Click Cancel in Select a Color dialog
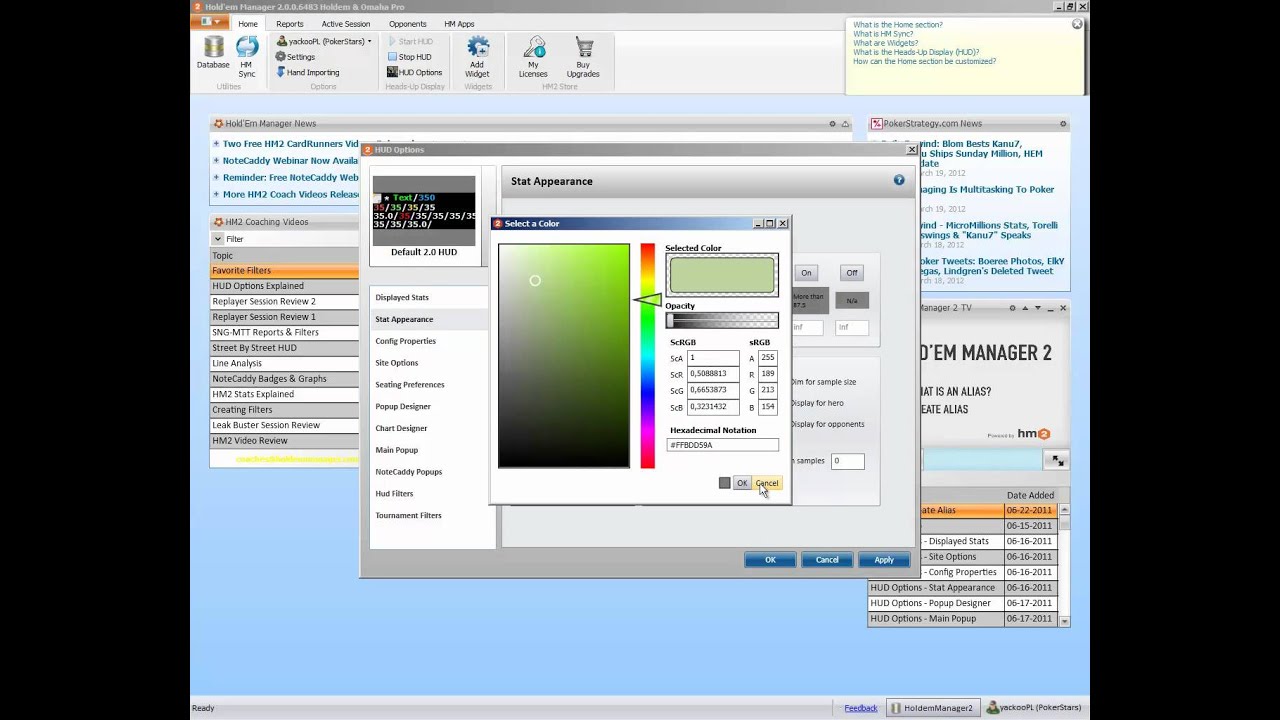Screen dimensions: 1280x720 (x=767, y=483)
